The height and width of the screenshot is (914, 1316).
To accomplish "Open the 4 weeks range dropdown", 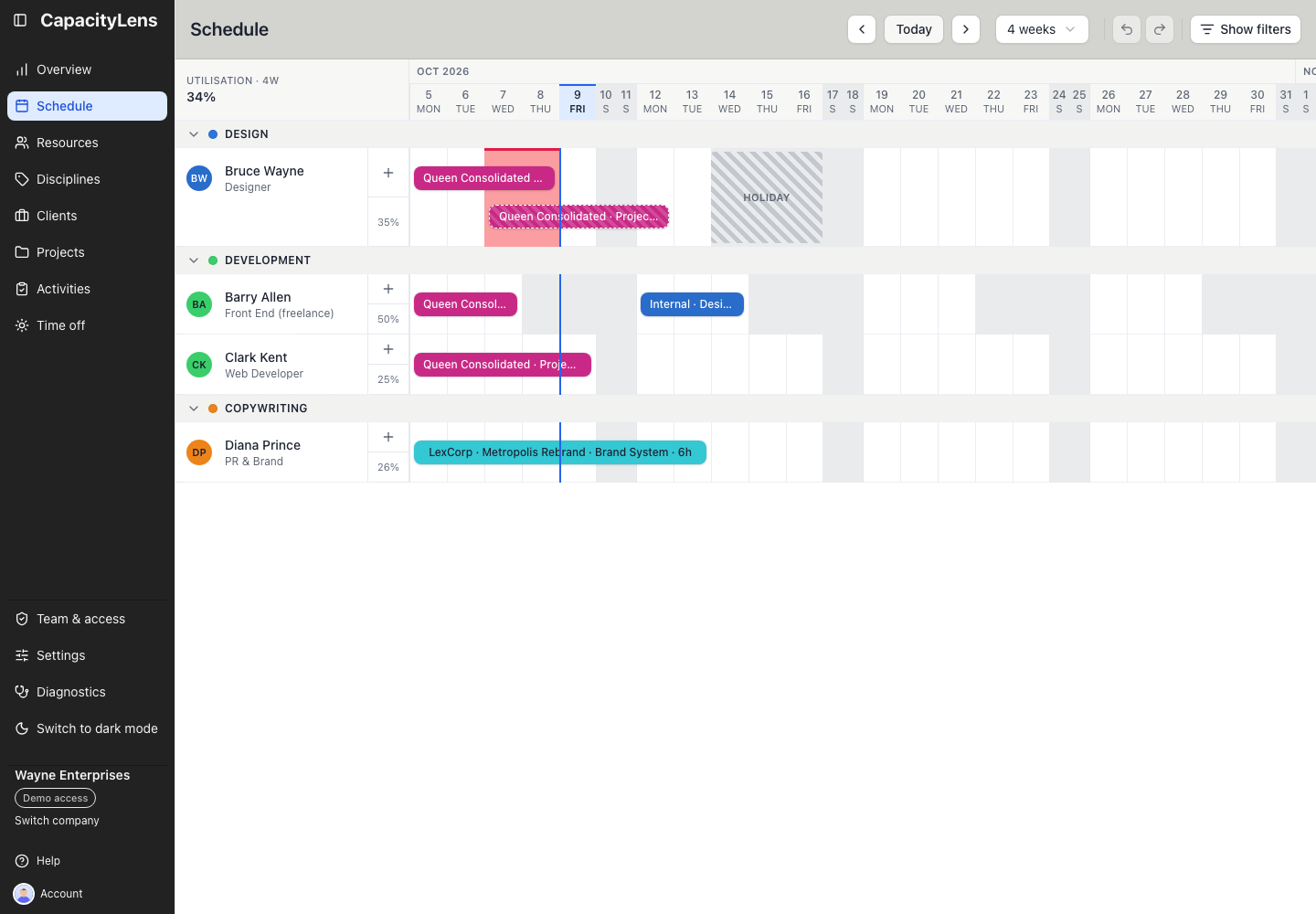I will (x=1042, y=29).
